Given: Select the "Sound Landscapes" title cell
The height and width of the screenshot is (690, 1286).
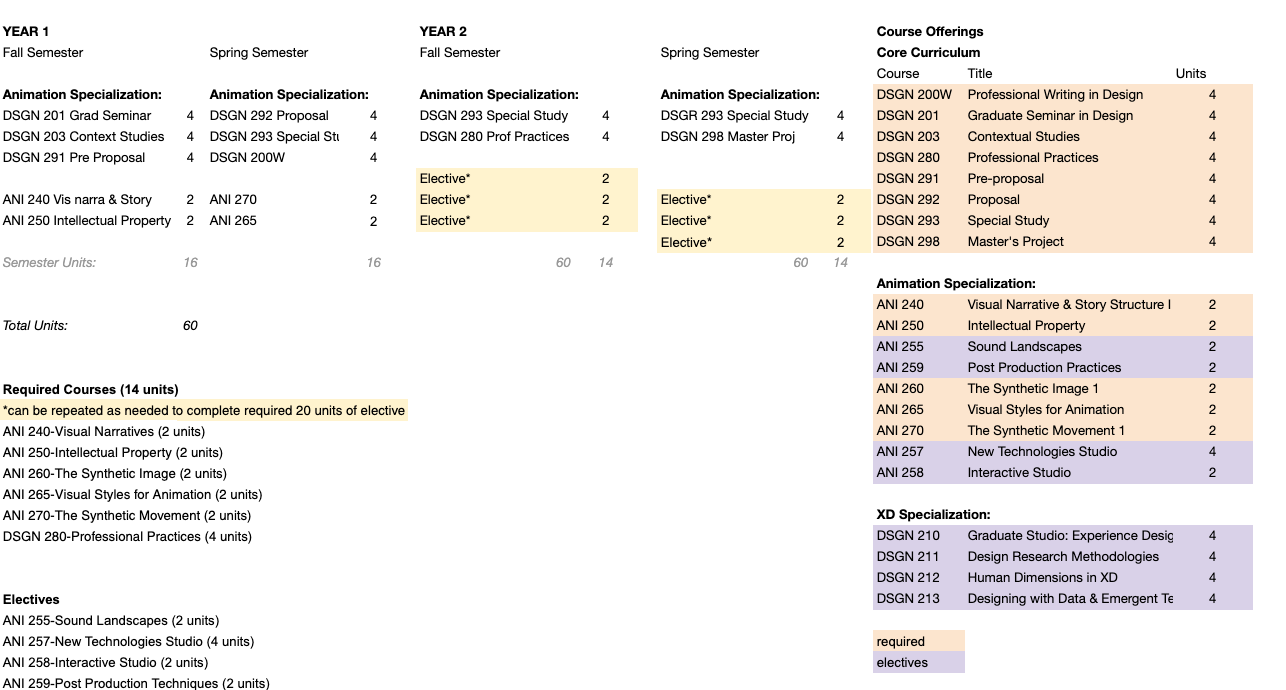Looking at the screenshot, I should tap(1024, 346).
